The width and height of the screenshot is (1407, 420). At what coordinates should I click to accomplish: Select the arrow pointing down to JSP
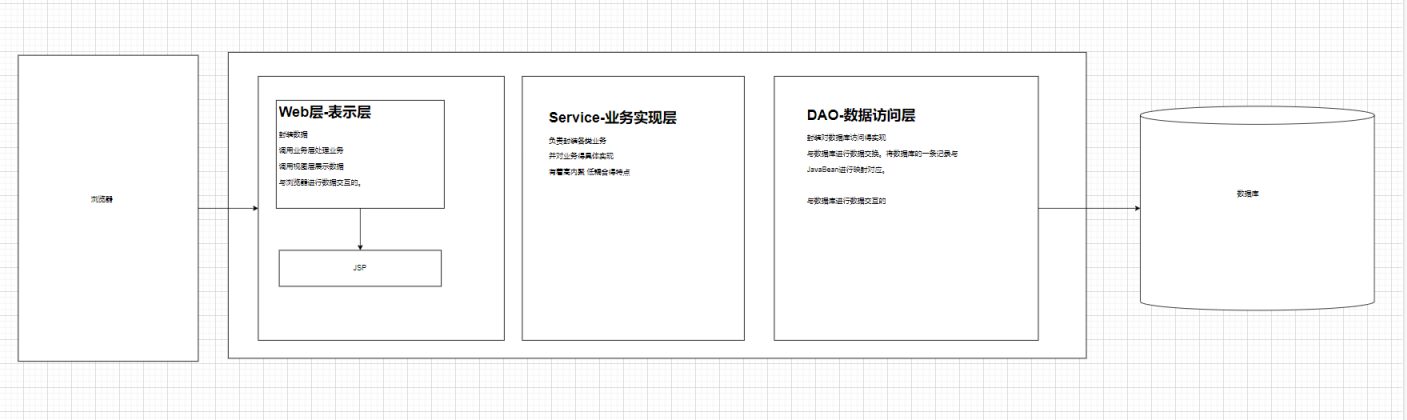point(360,229)
